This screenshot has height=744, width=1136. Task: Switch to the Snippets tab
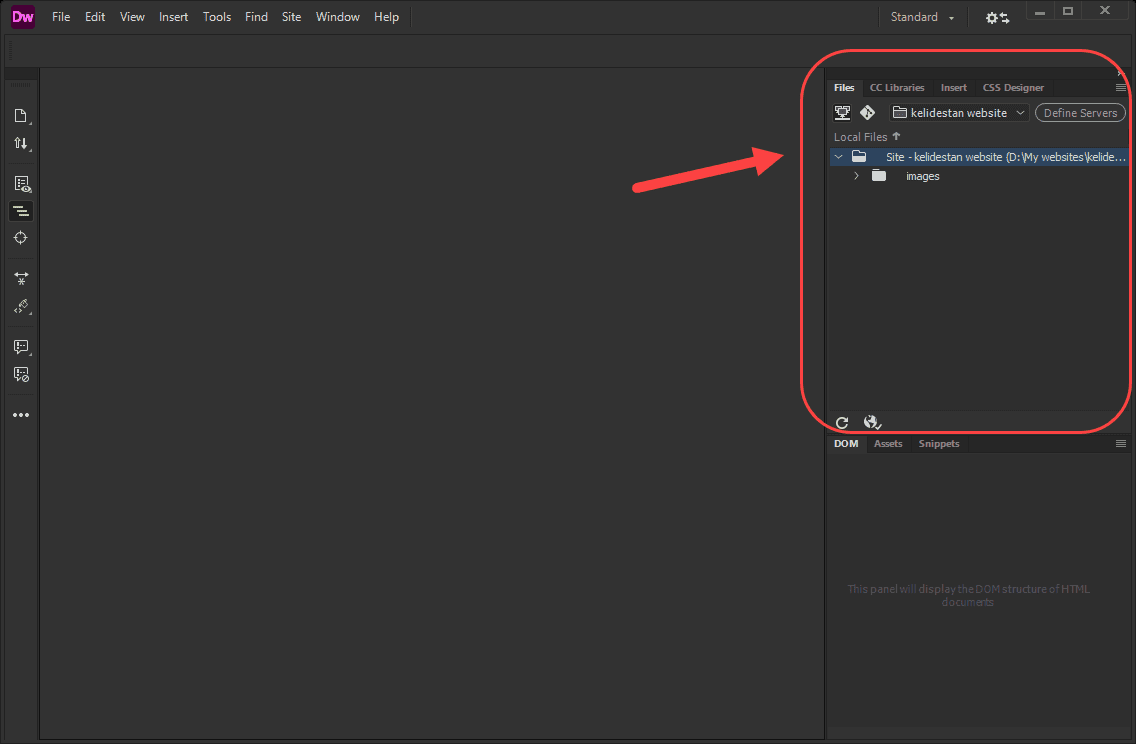tap(938, 443)
